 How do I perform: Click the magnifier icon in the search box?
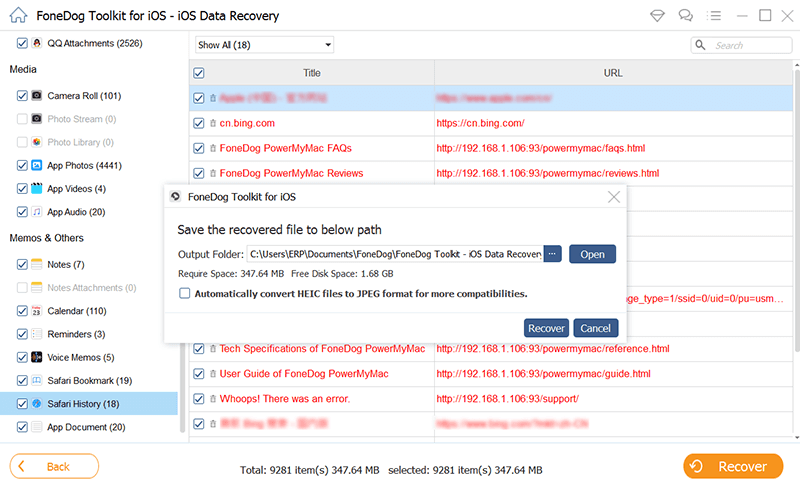[x=701, y=45]
